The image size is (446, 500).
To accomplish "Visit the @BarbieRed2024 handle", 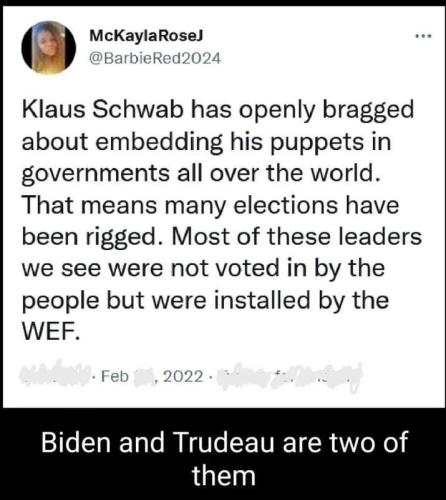I will [155, 59].
